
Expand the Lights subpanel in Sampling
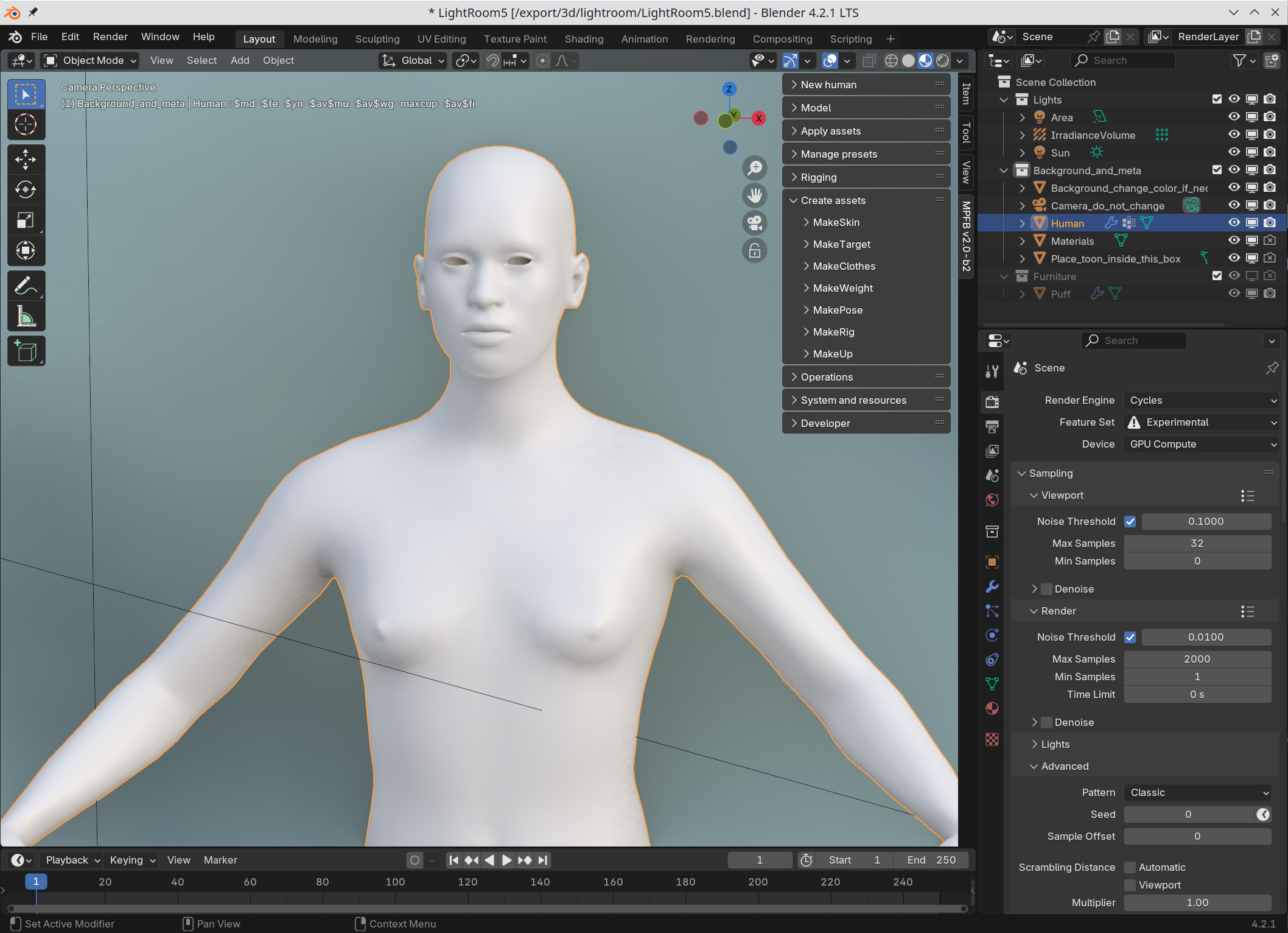(x=1055, y=744)
